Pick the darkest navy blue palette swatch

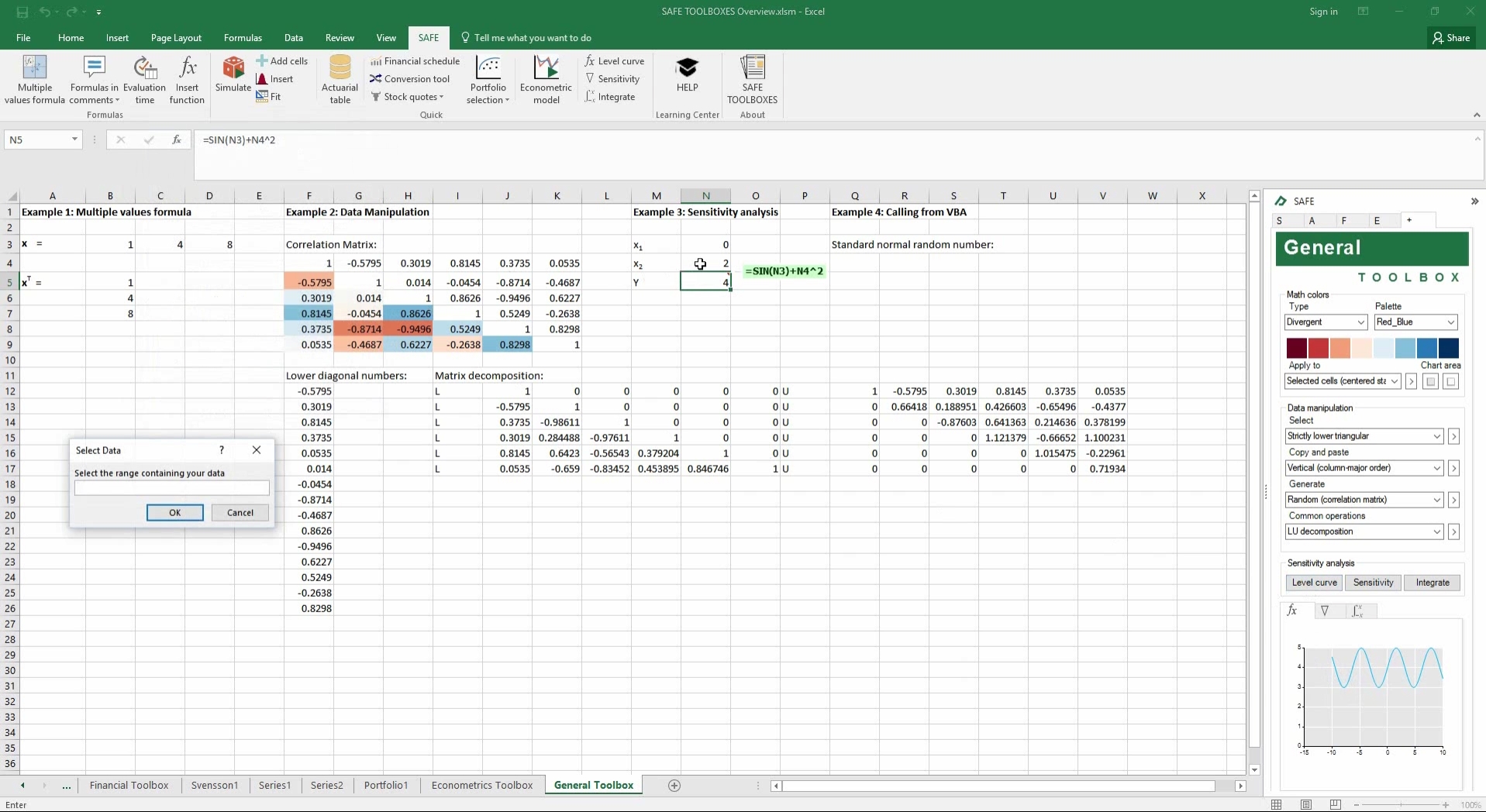(x=1448, y=349)
